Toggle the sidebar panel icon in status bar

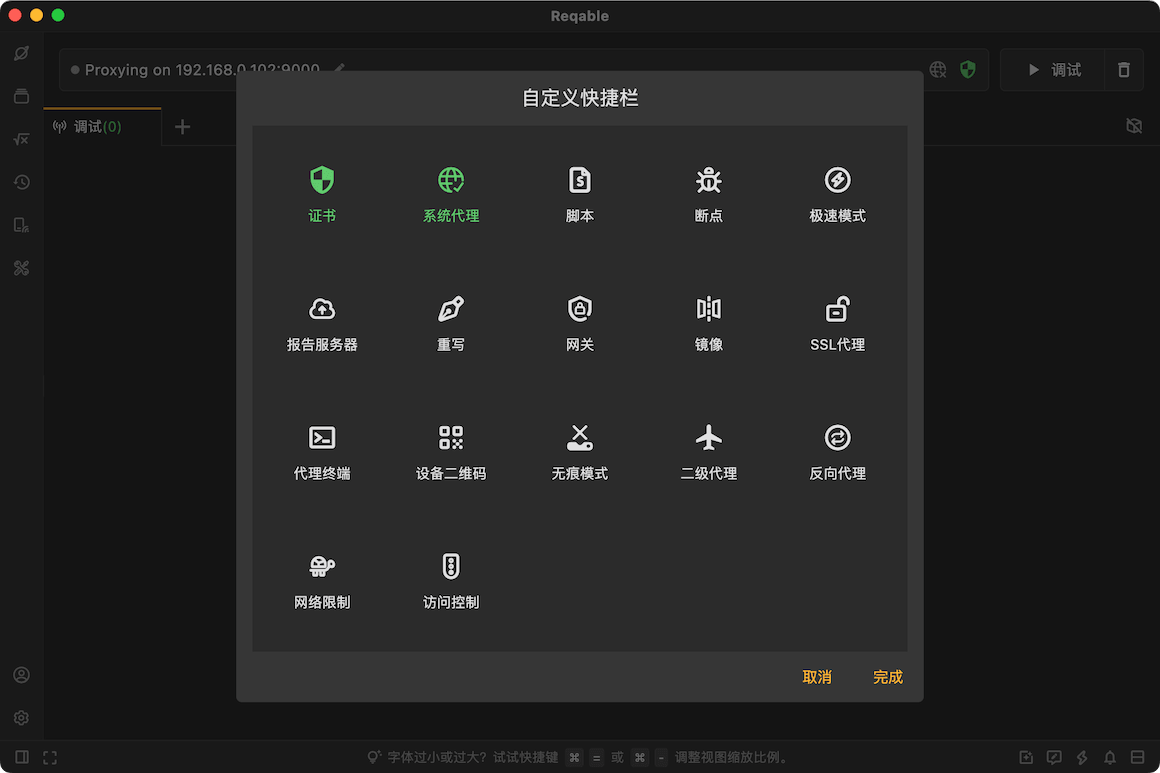click(21, 757)
